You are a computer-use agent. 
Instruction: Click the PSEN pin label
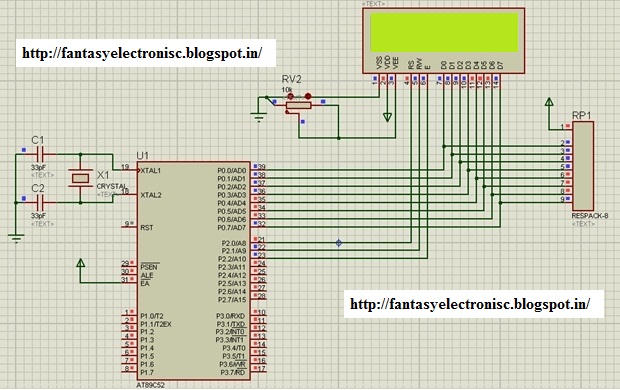pos(149,267)
